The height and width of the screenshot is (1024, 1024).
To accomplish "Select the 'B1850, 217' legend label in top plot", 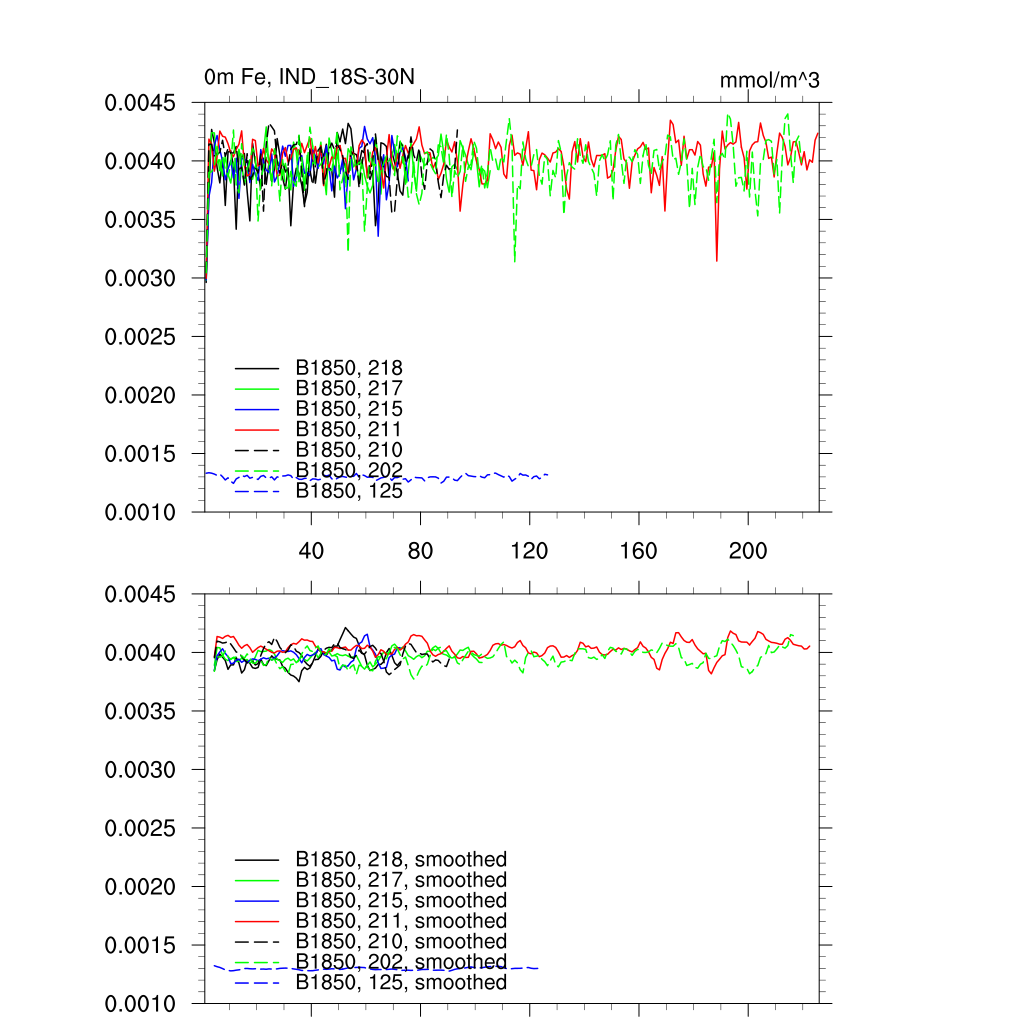I will coord(349,388).
